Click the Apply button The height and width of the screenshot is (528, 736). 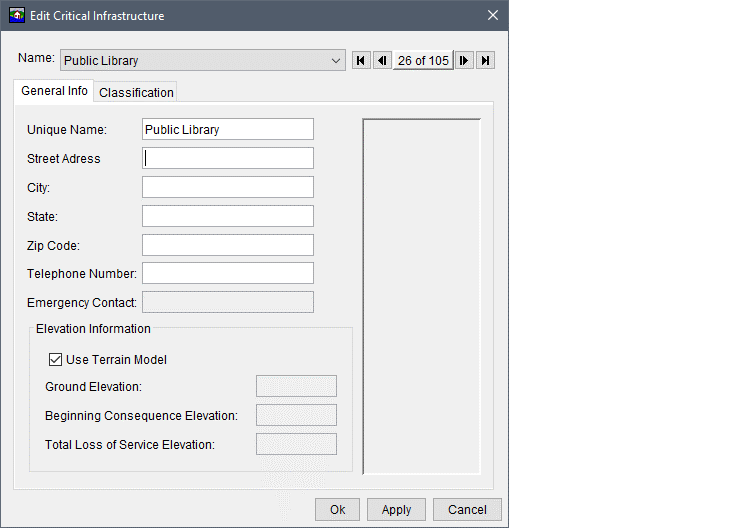tap(396, 509)
